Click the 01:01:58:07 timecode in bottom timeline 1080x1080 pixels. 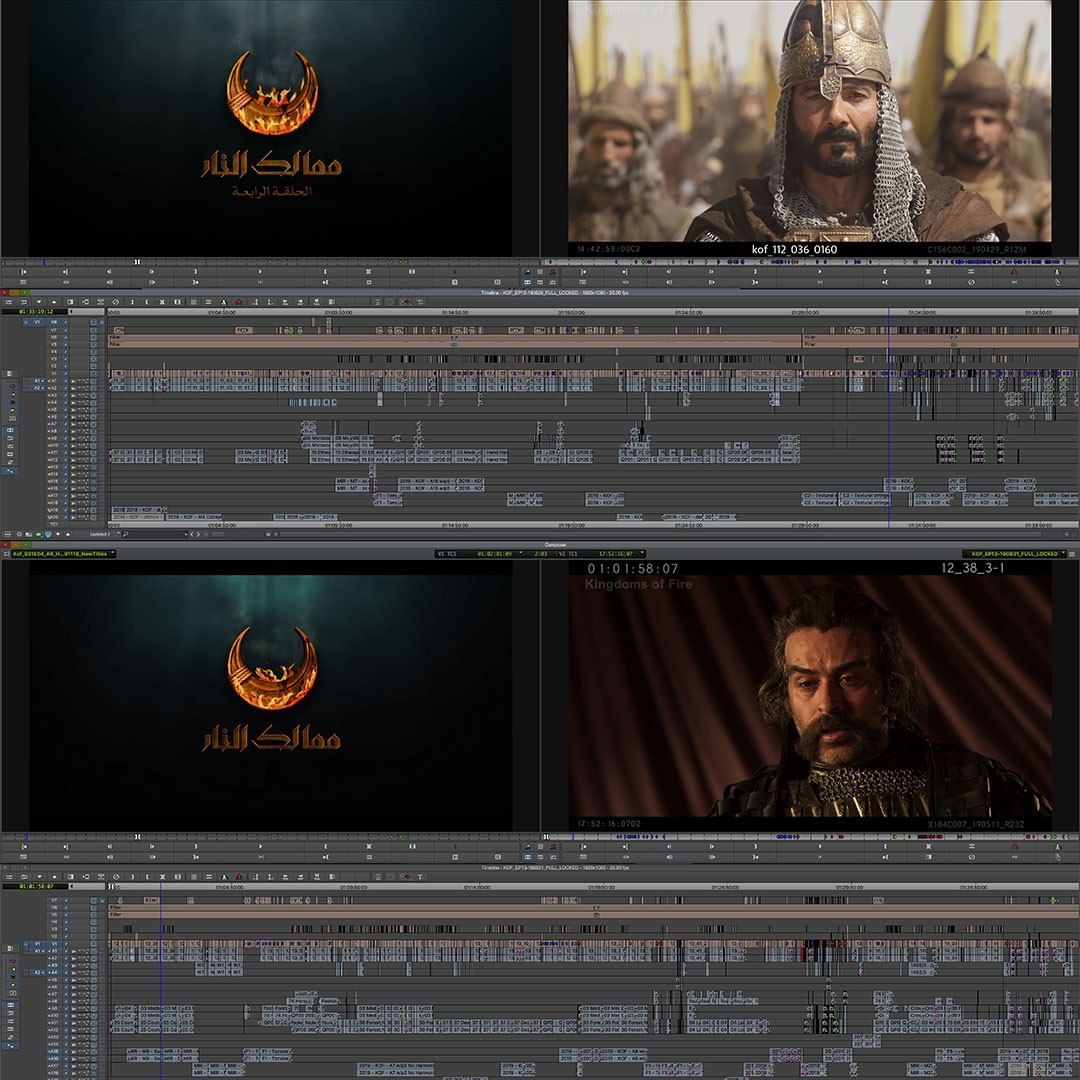click(37, 886)
